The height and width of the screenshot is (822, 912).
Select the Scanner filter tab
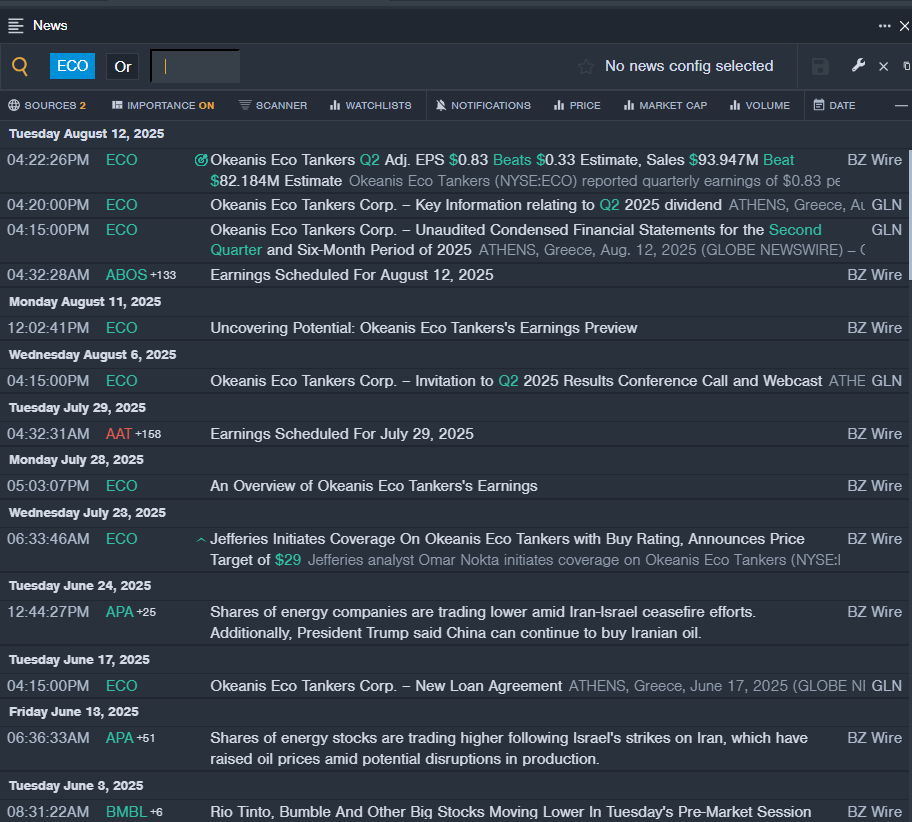[x=273, y=105]
